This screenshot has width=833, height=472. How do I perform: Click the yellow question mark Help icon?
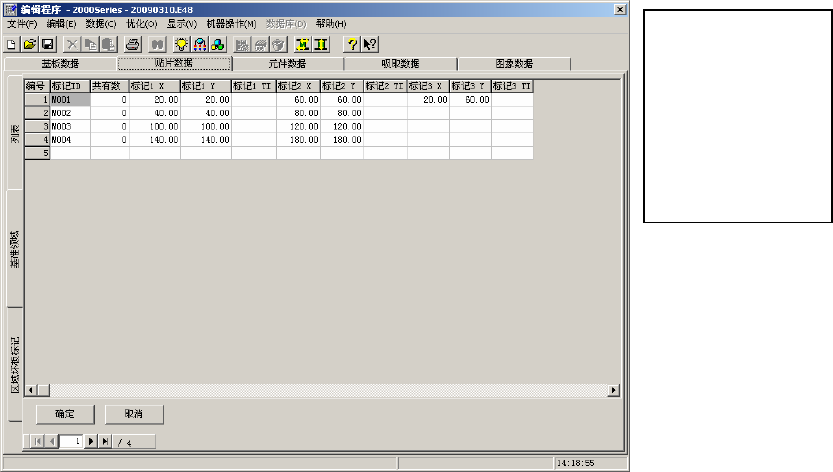351,44
